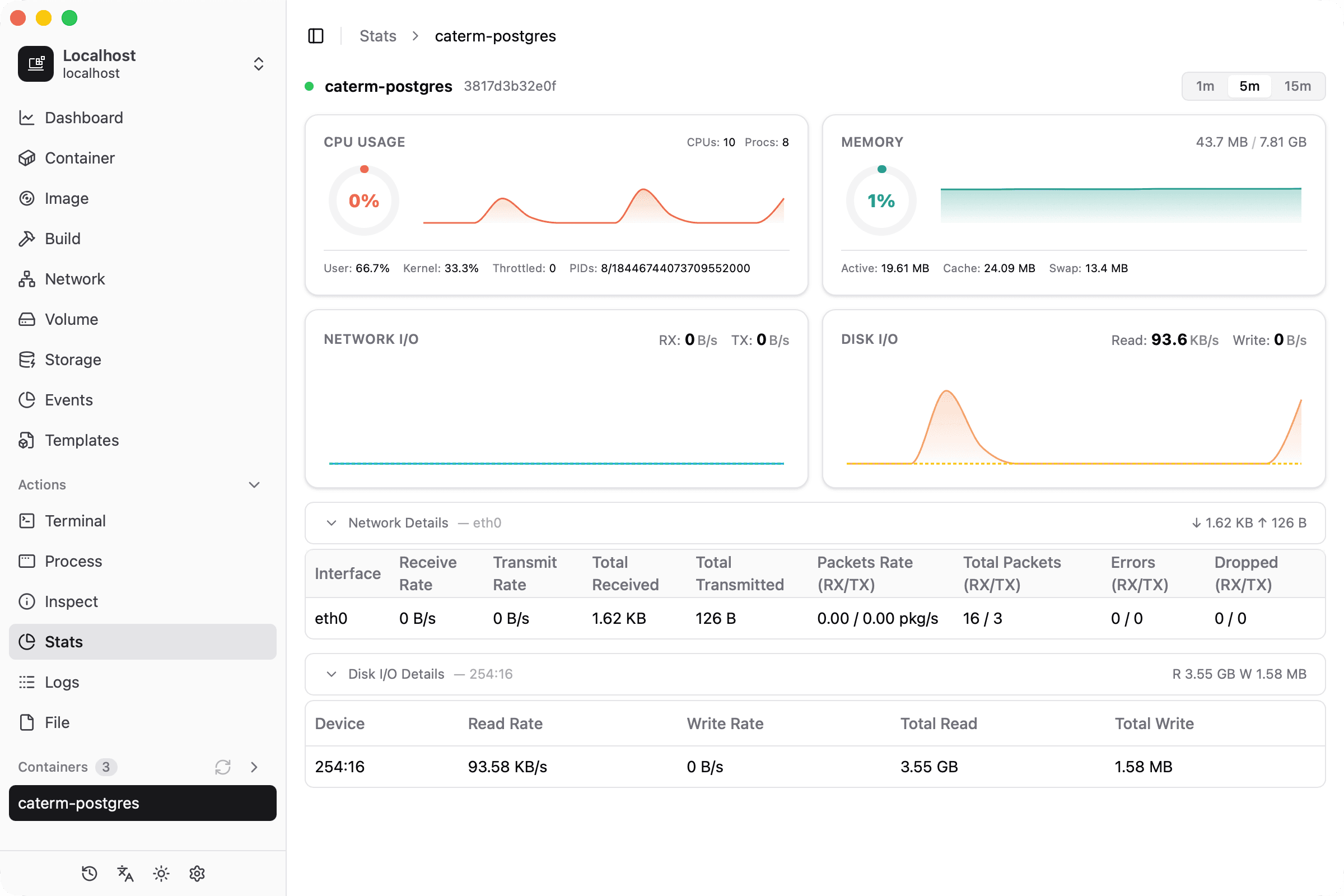Open the Terminal action
Screen dimensions: 1344x896
click(x=76, y=521)
